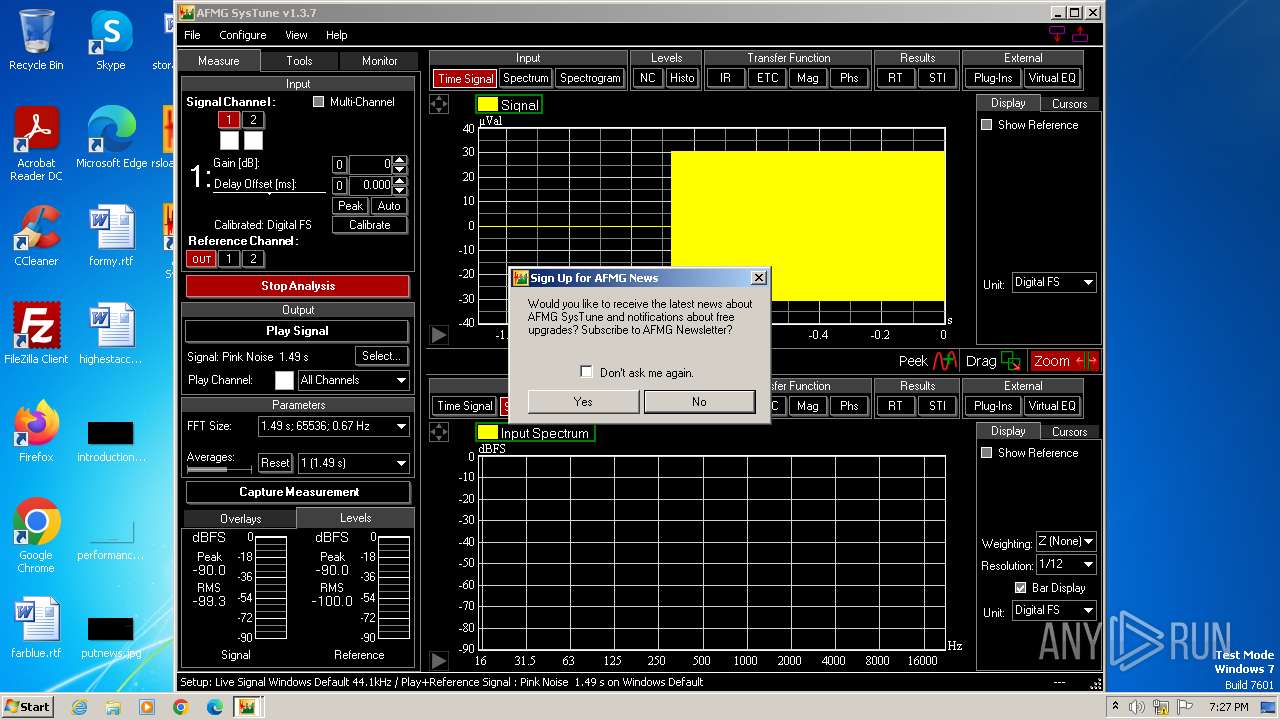Open Google Chrome from the taskbar
Viewport: 1280px width, 720px height.
click(180, 707)
